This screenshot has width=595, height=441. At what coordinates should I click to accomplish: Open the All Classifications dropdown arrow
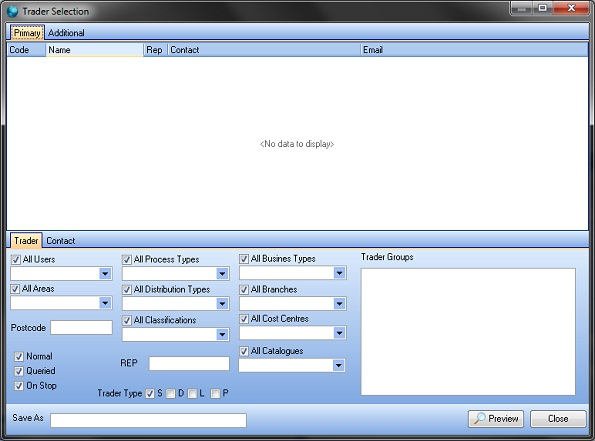(222, 334)
